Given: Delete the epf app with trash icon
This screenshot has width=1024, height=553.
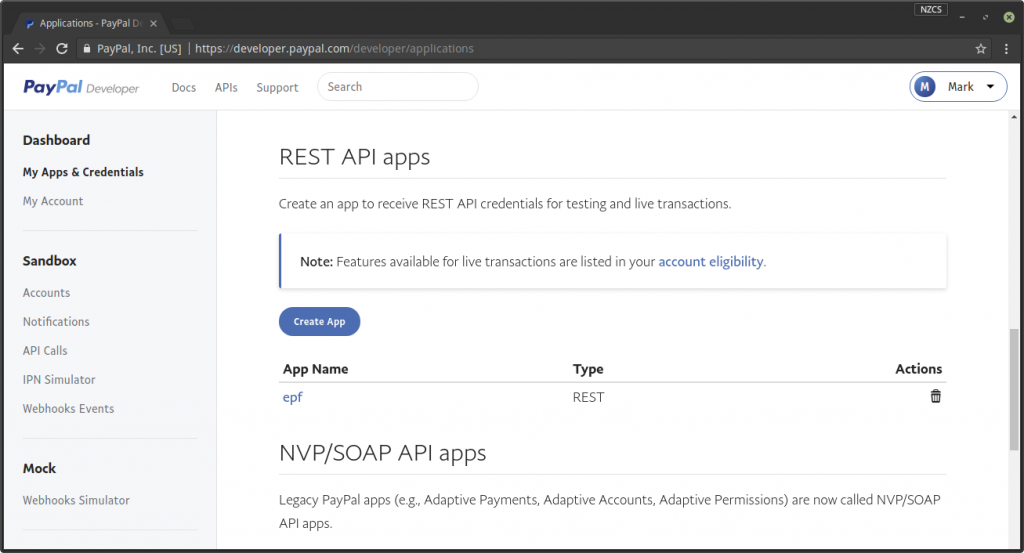Looking at the screenshot, I should tap(935, 396).
